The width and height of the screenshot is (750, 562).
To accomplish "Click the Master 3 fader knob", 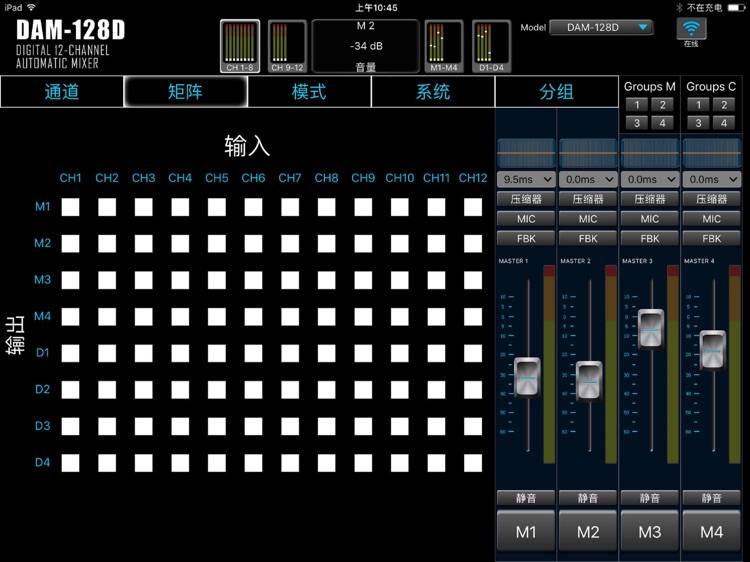I will click(650, 329).
